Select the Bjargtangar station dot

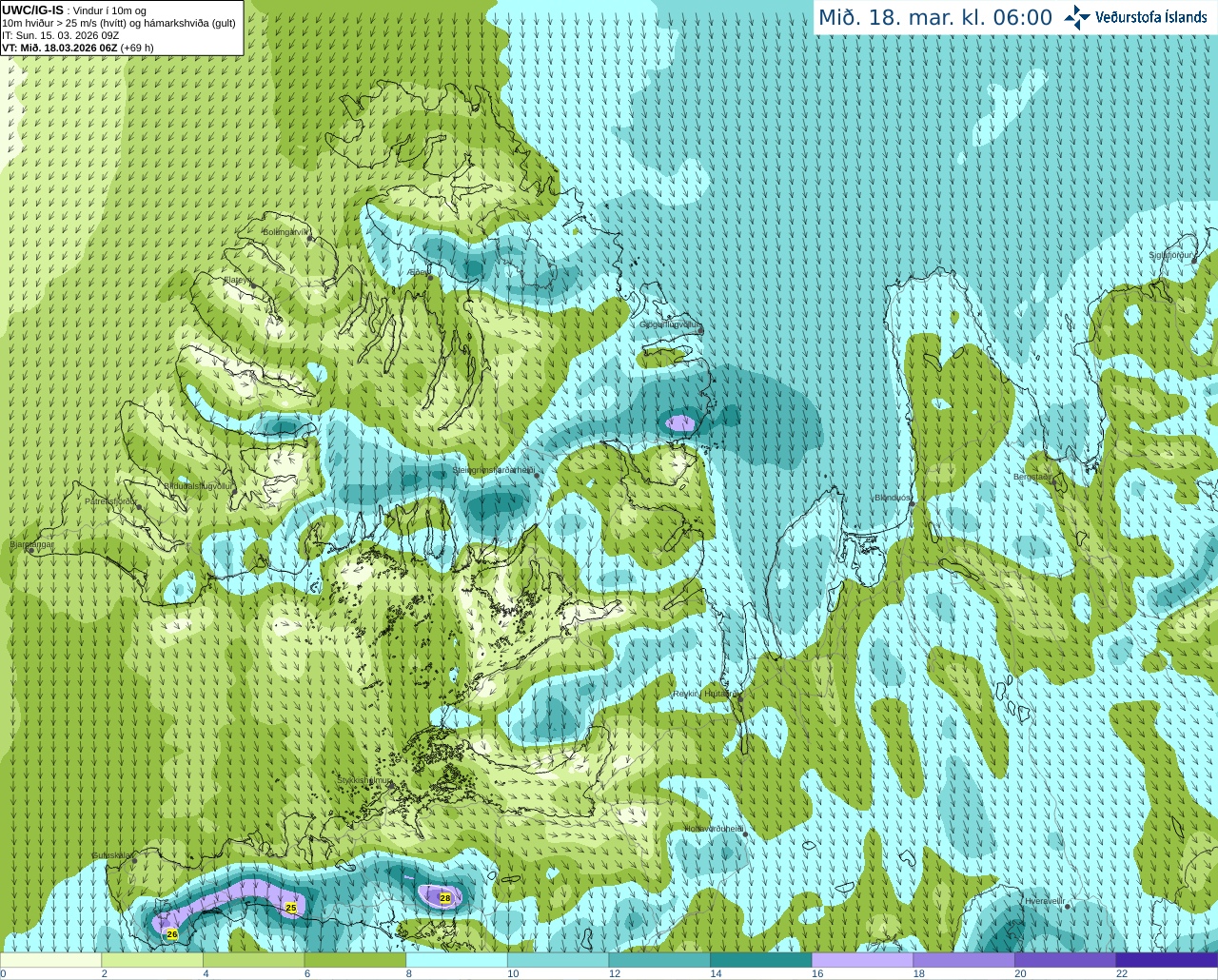(31, 550)
